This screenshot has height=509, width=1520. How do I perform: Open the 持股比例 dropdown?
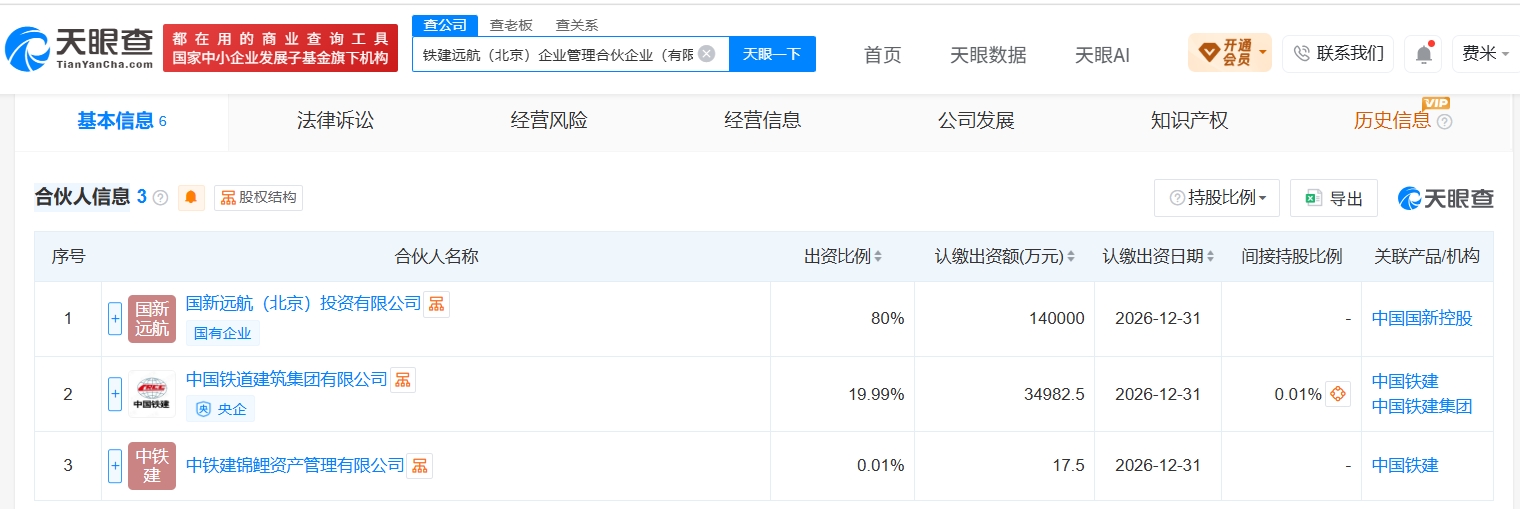pos(1217,198)
